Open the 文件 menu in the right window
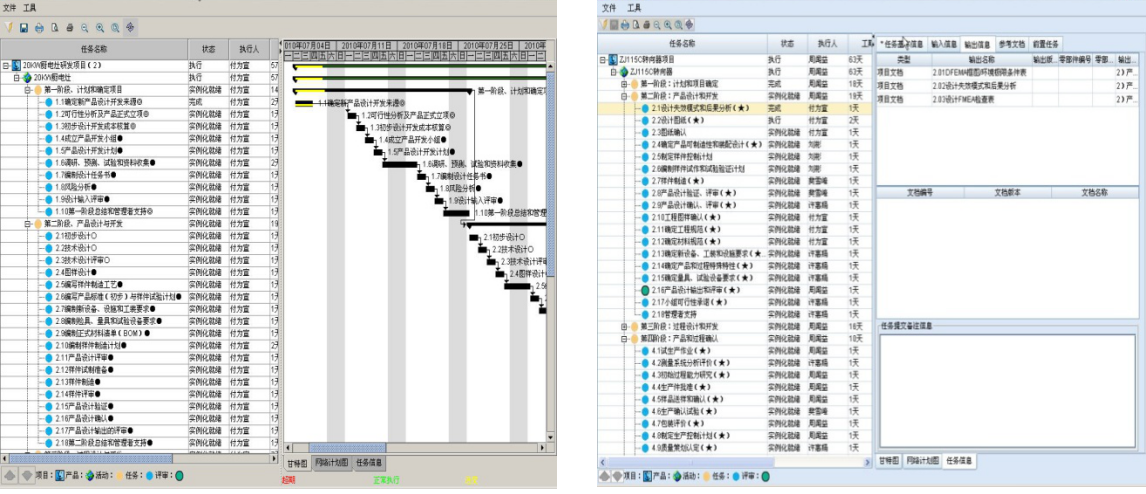Screen dimensions: 1146x494 click(x=609, y=7)
